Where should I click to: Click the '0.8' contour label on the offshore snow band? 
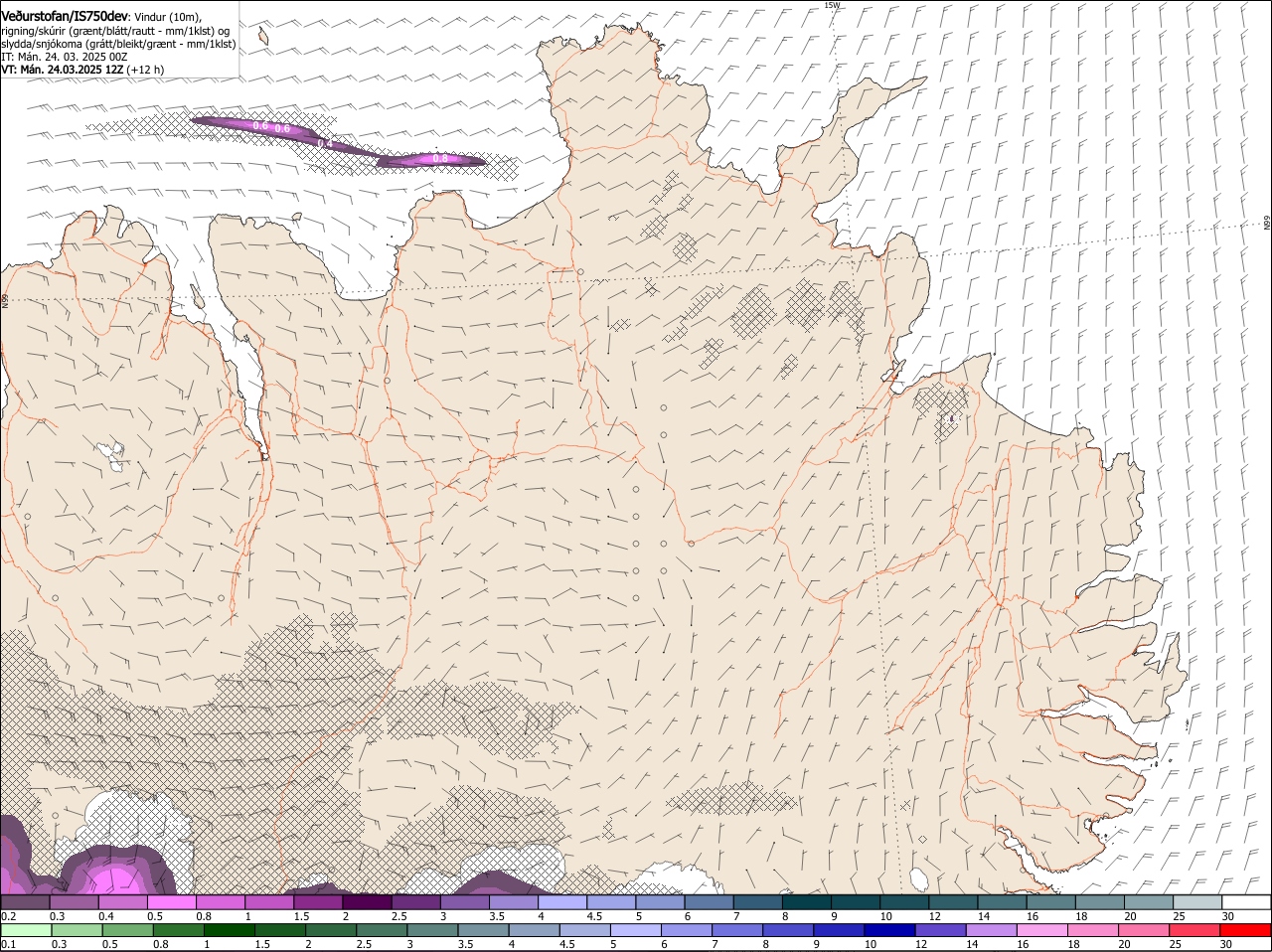pos(440,158)
